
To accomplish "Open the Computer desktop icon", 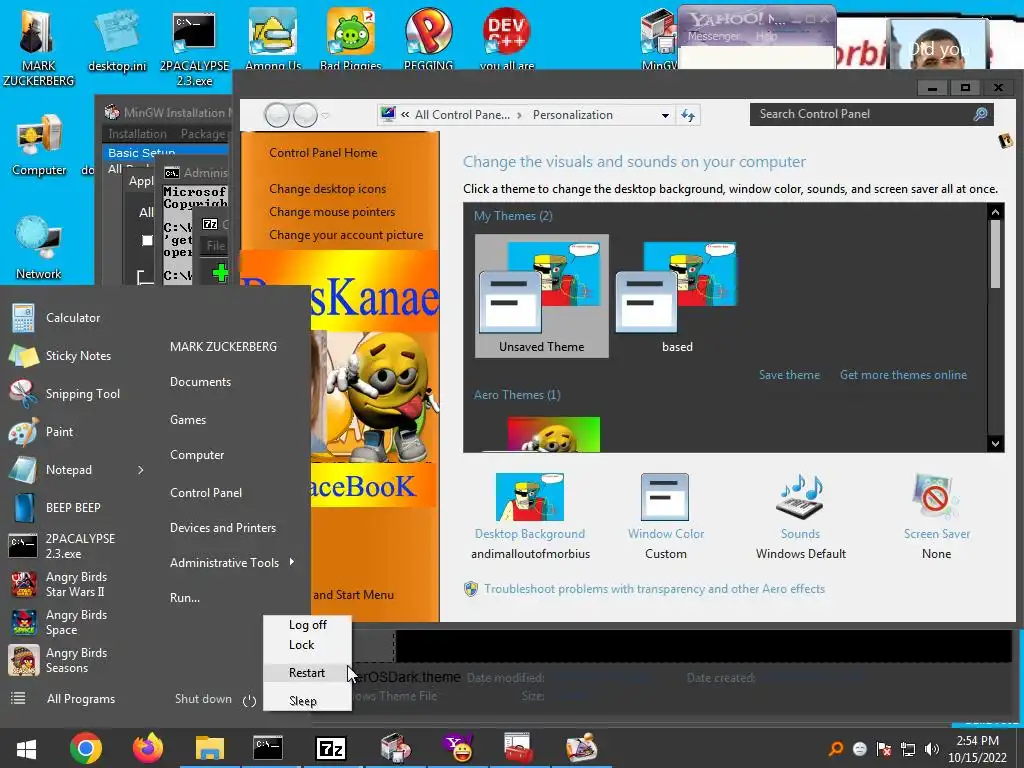I will pyautogui.click(x=39, y=145).
